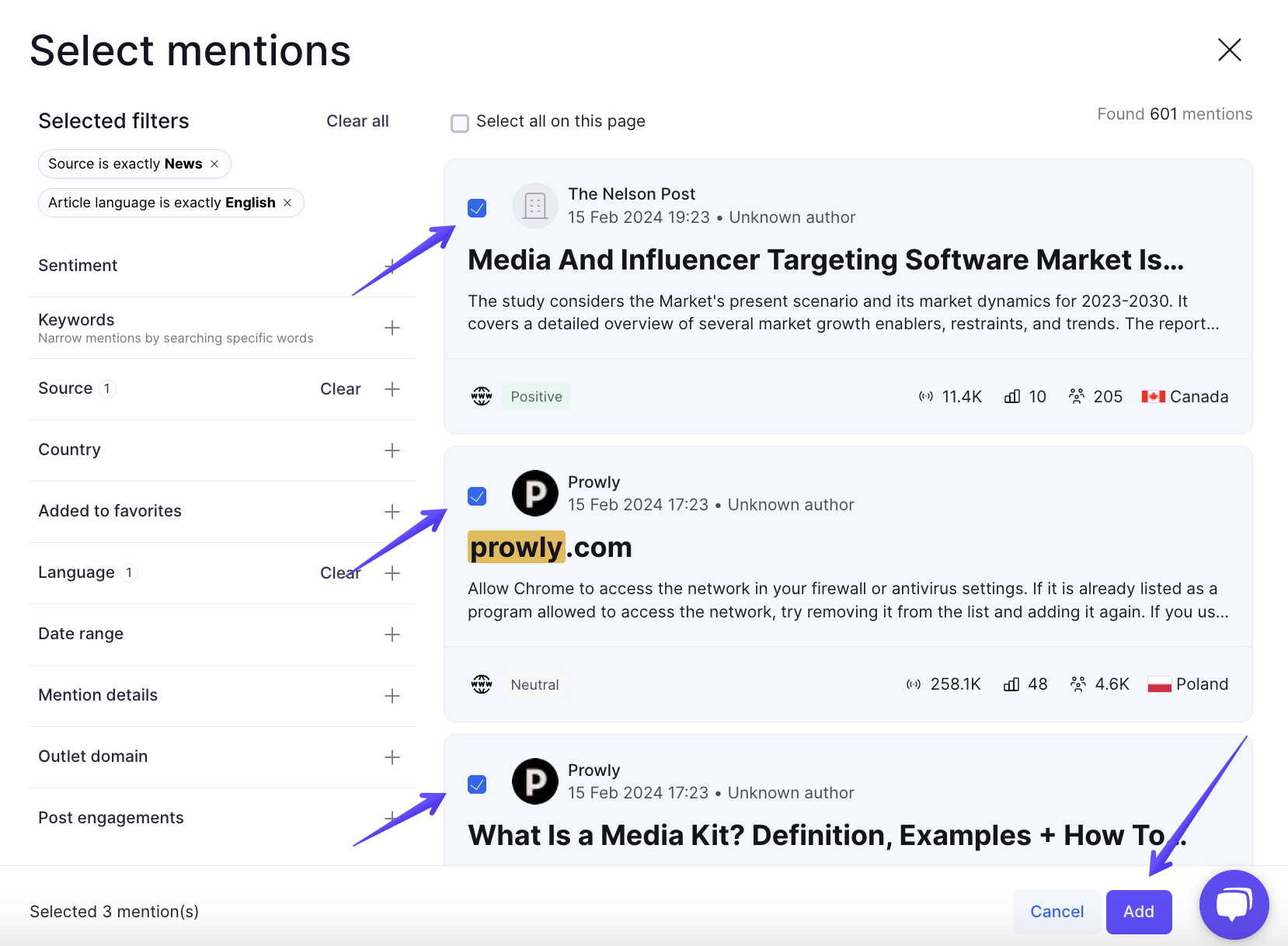Click the web globe icon beside Positive tag
This screenshot has width=1288, height=946.
coord(482,396)
